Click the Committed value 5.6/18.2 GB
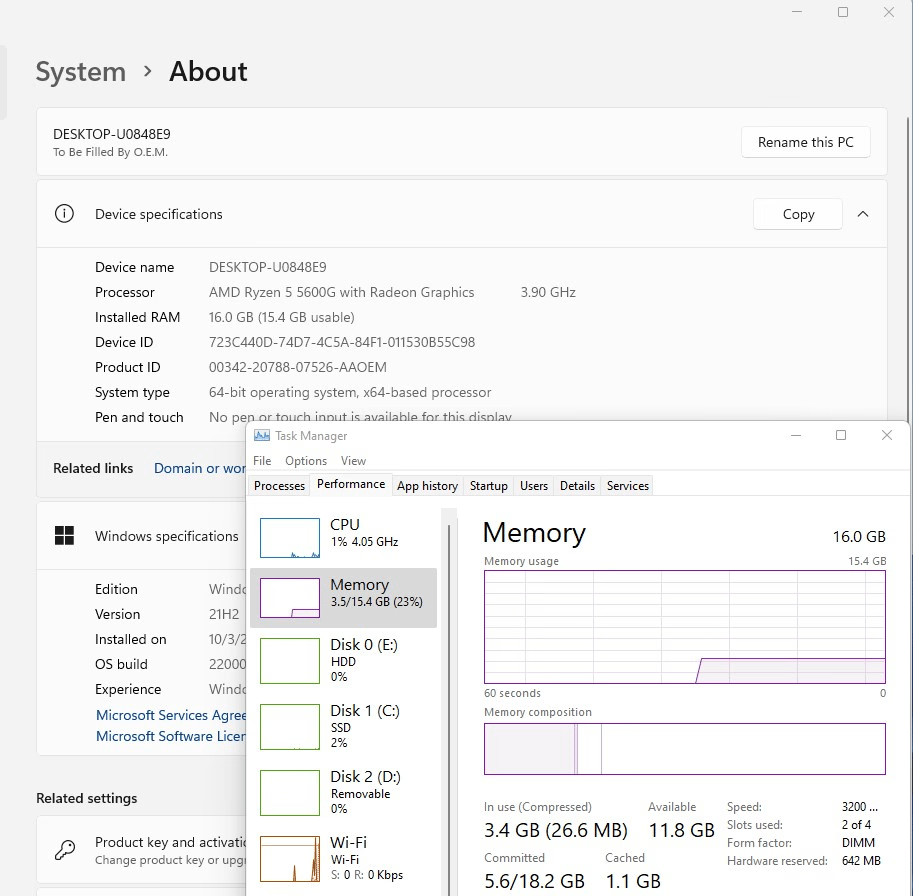 534,881
